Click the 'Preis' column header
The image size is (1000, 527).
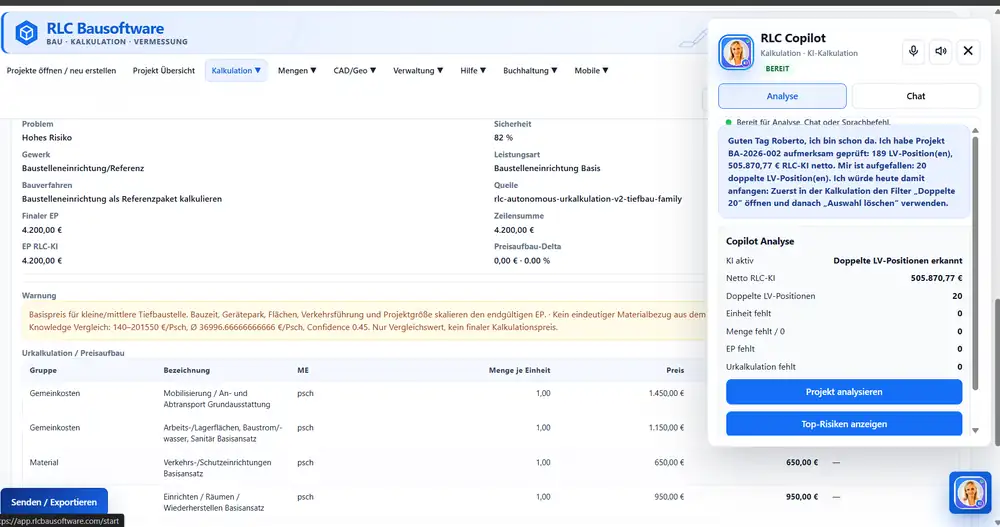pos(675,371)
